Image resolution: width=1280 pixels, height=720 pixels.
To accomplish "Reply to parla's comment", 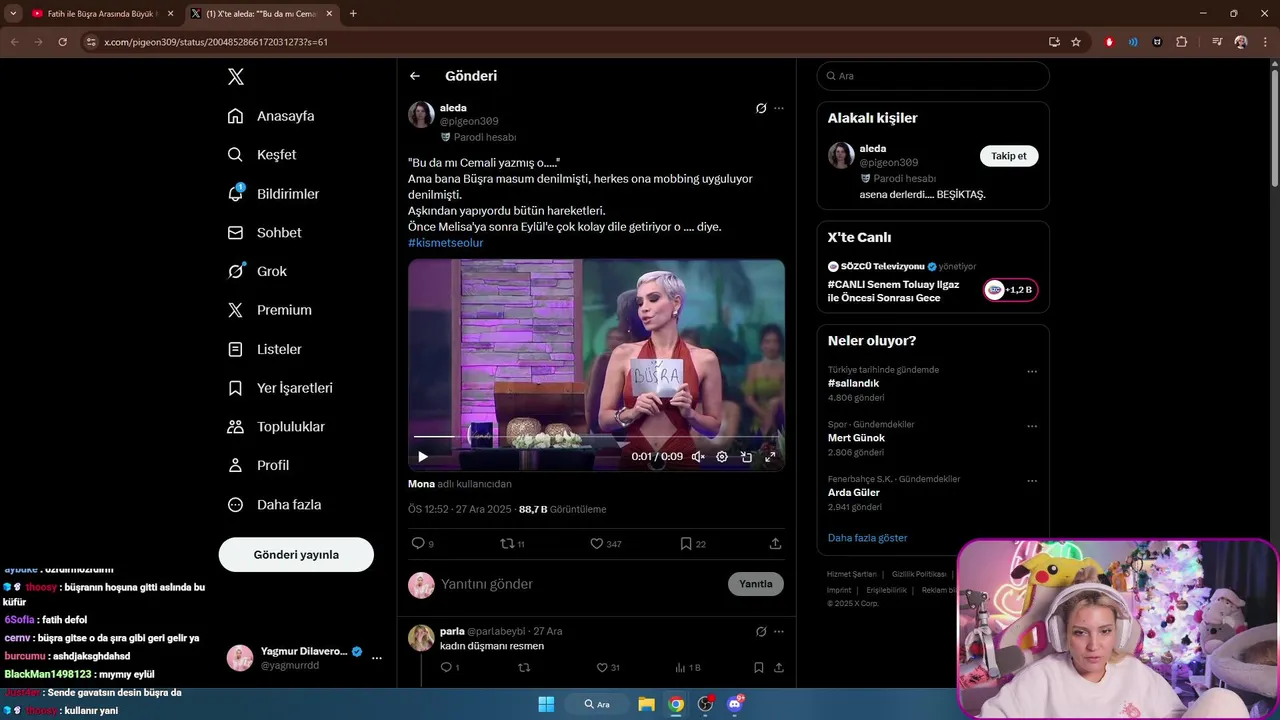I will click(450, 668).
